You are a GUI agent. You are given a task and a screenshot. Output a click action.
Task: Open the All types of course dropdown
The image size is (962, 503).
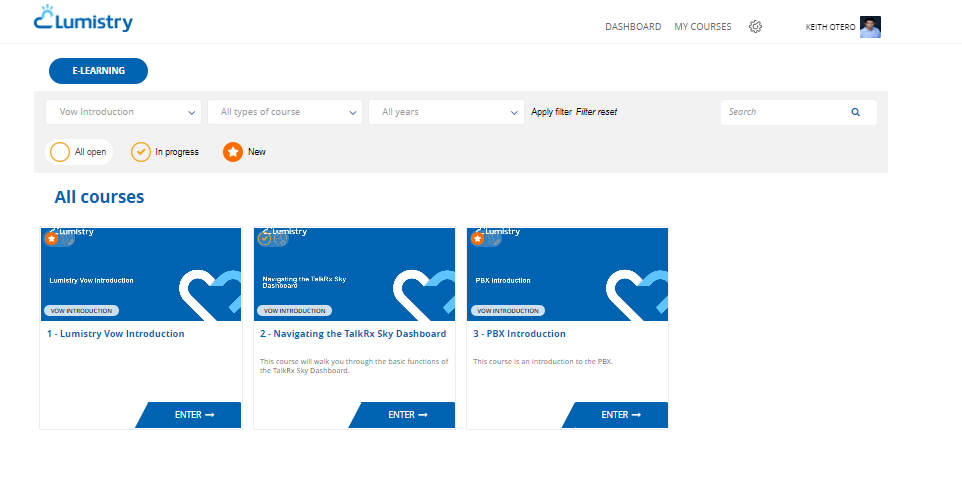click(x=285, y=112)
